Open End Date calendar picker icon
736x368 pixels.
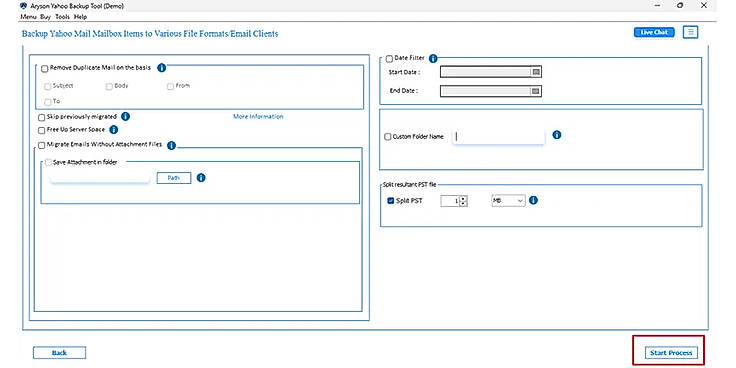tap(536, 91)
